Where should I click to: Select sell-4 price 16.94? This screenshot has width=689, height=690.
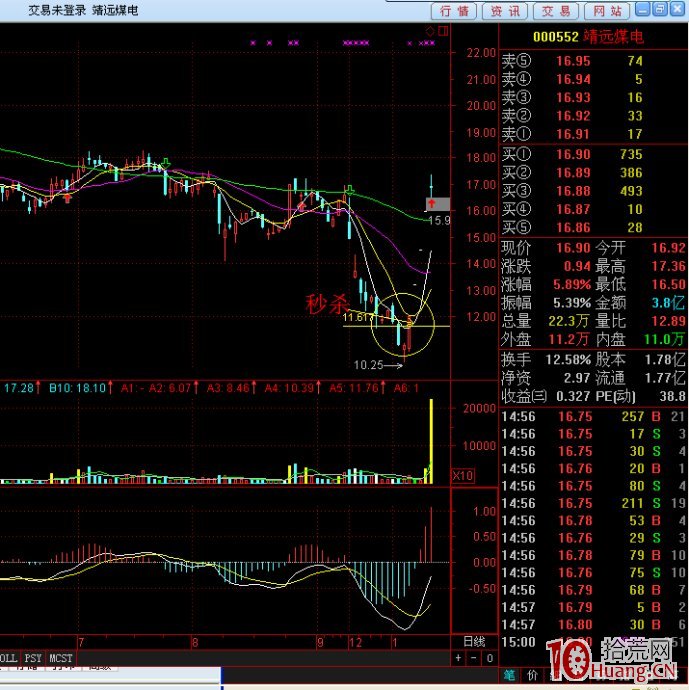[x=573, y=79]
